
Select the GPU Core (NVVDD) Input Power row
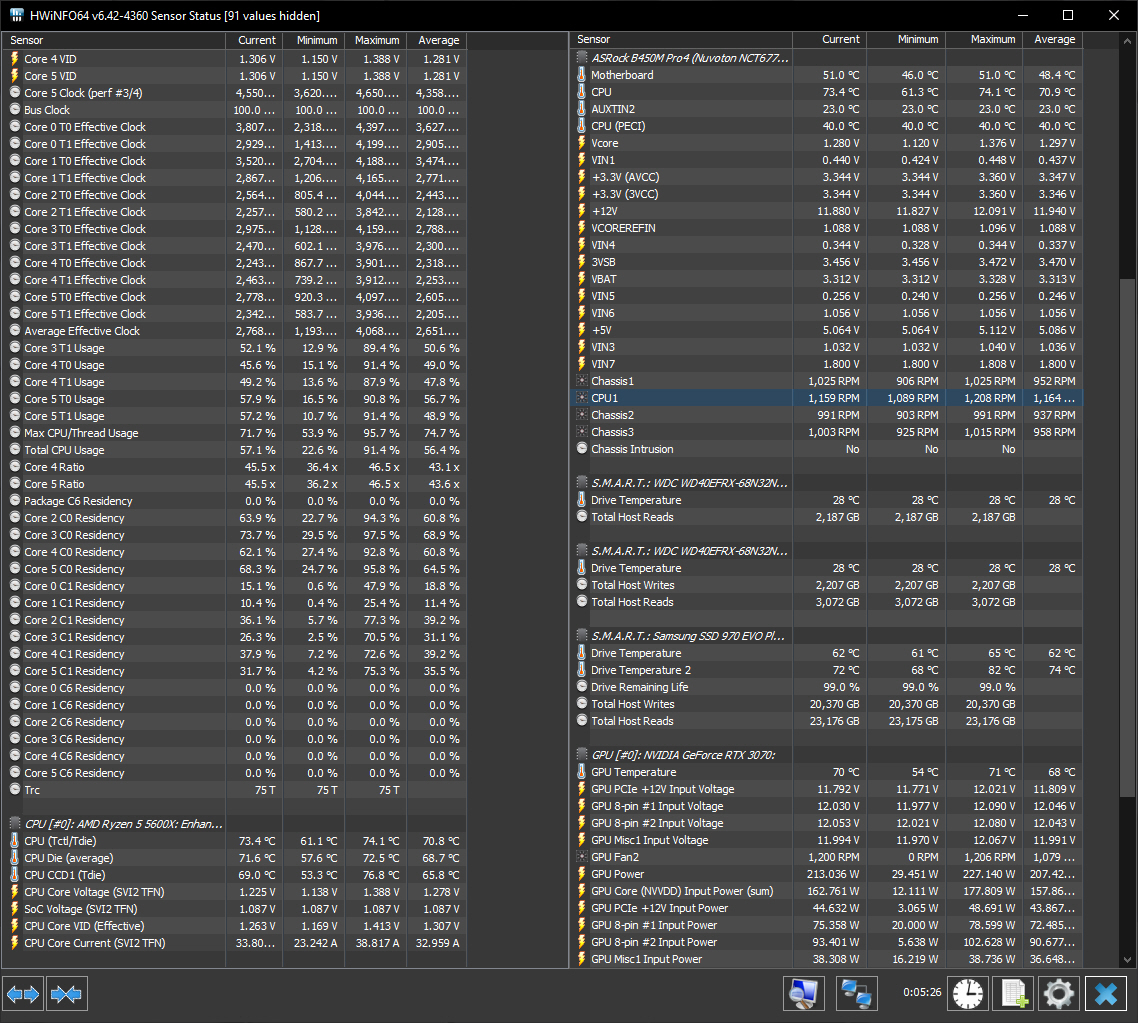click(x=827, y=891)
